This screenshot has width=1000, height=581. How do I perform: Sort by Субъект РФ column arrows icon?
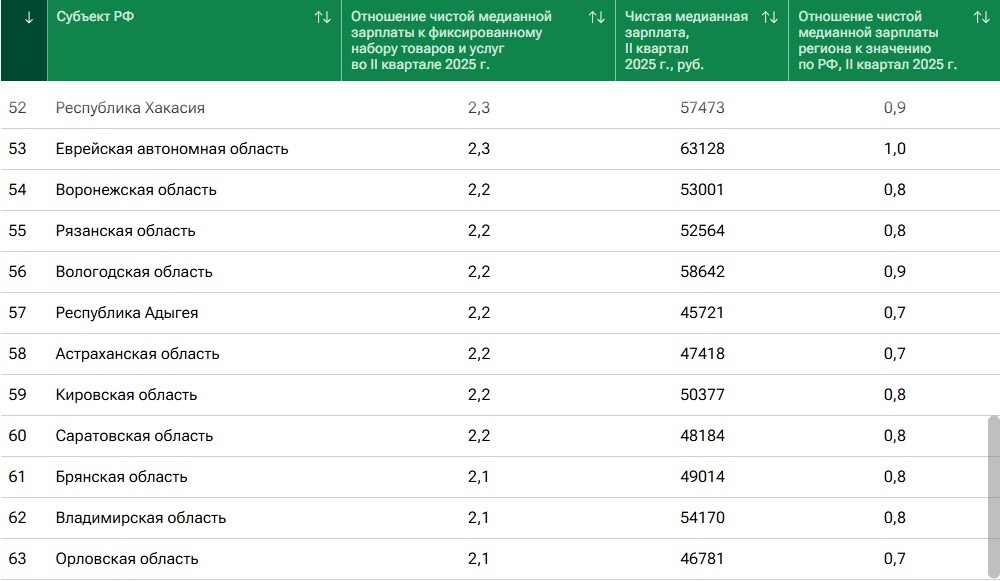pos(322,18)
